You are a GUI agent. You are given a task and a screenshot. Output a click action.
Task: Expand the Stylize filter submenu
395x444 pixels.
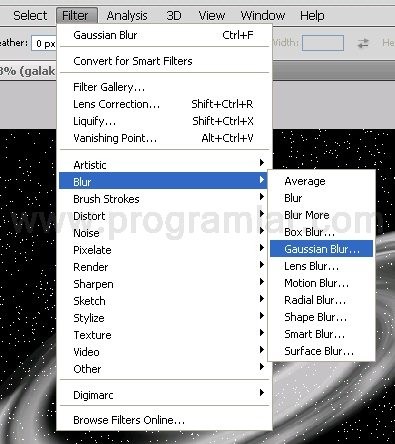(x=163, y=318)
